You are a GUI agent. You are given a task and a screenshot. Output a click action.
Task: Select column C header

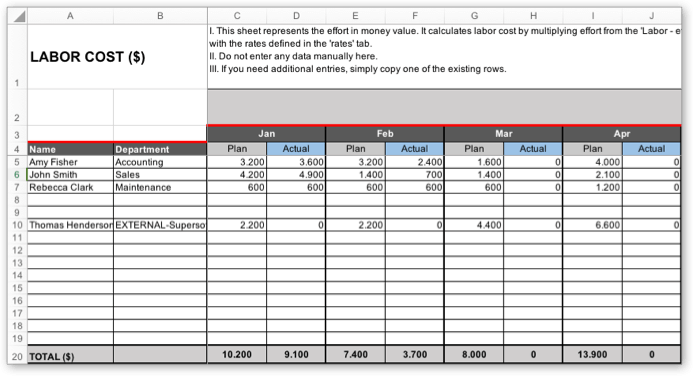point(237,16)
